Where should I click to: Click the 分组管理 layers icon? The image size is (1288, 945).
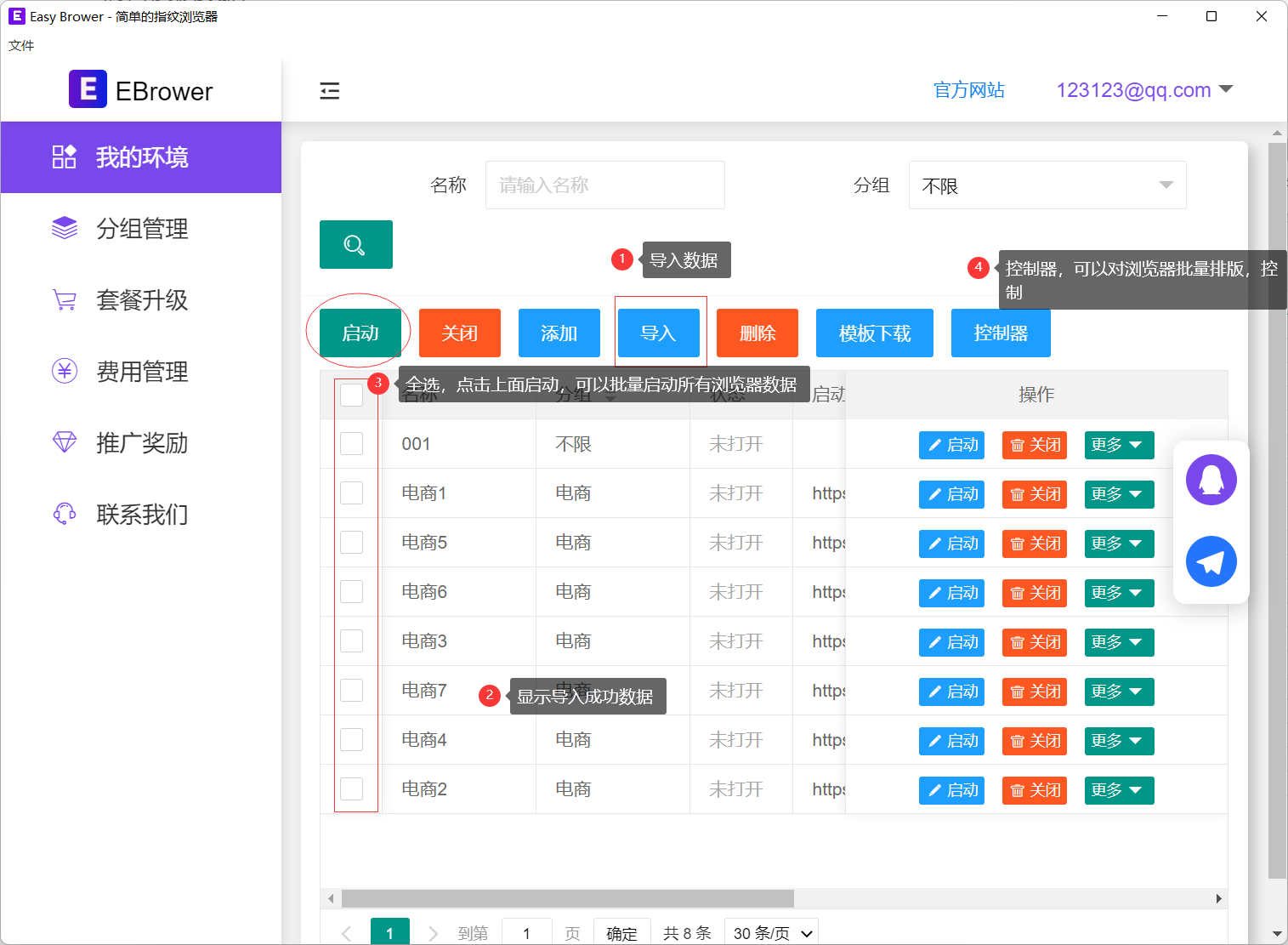coord(65,228)
